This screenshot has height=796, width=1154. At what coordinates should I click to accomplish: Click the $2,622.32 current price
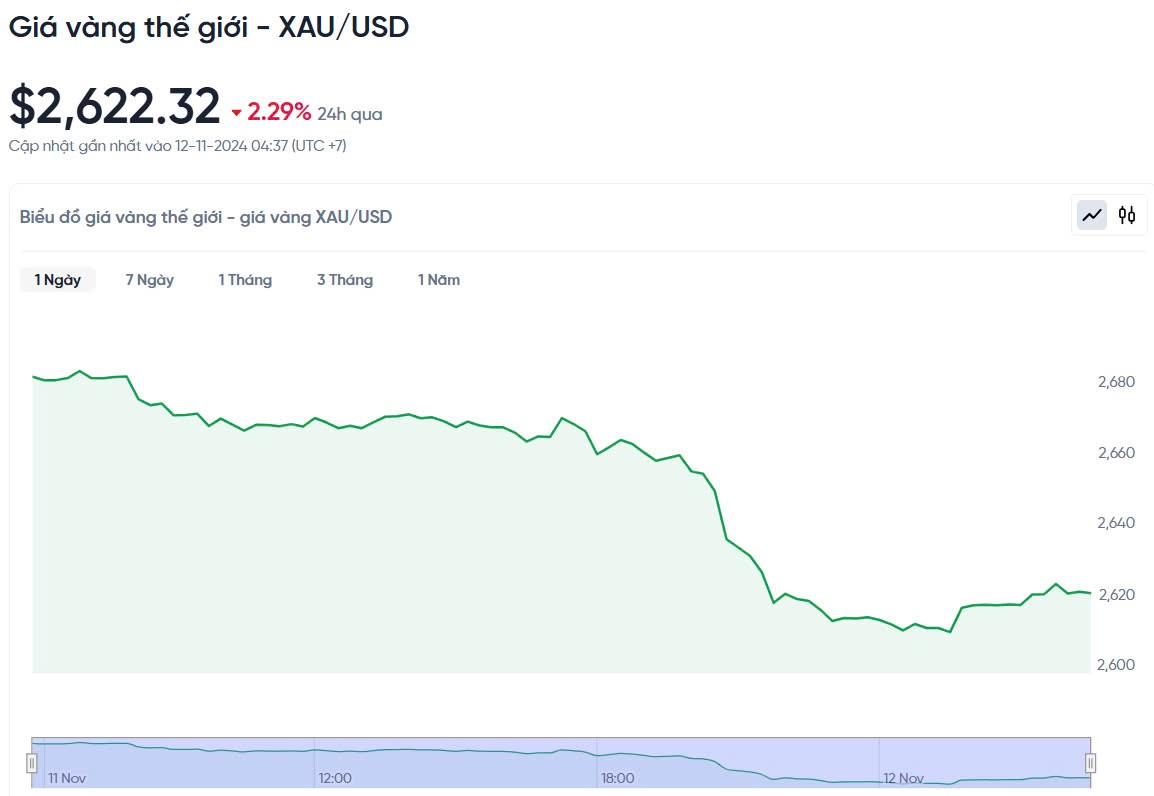(115, 106)
